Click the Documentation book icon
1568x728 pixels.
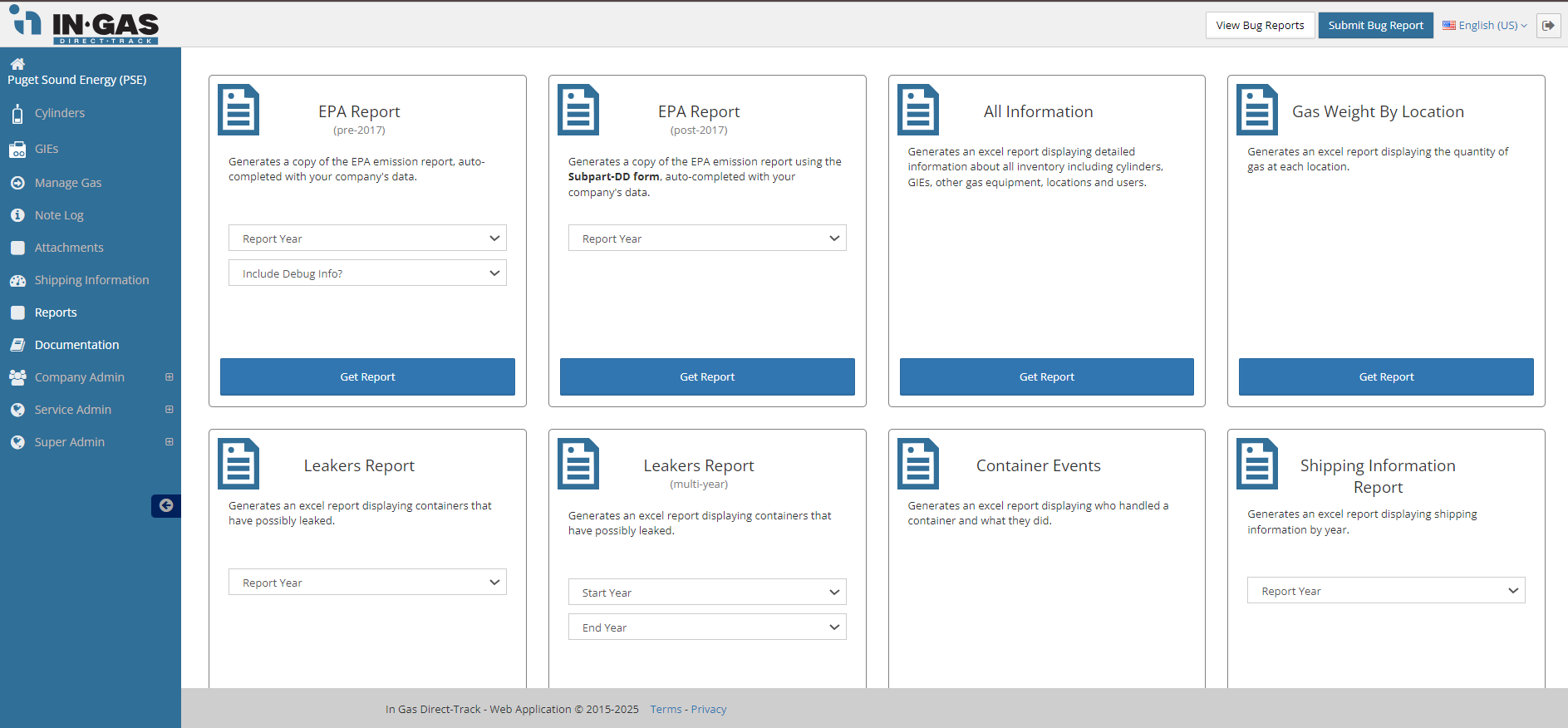click(x=17, y=345)
